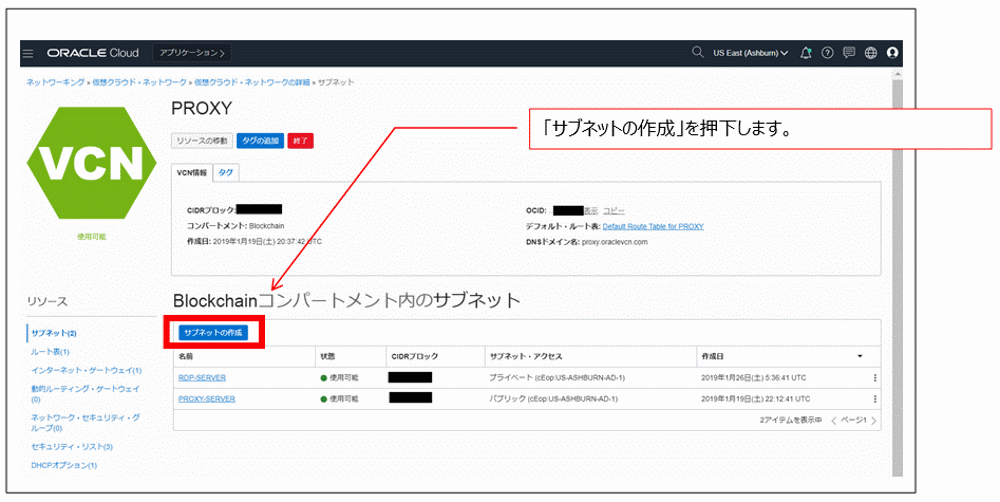Open the hamburger navigation menu
This screenshot has width=1000, height=502.
(28, 53)
